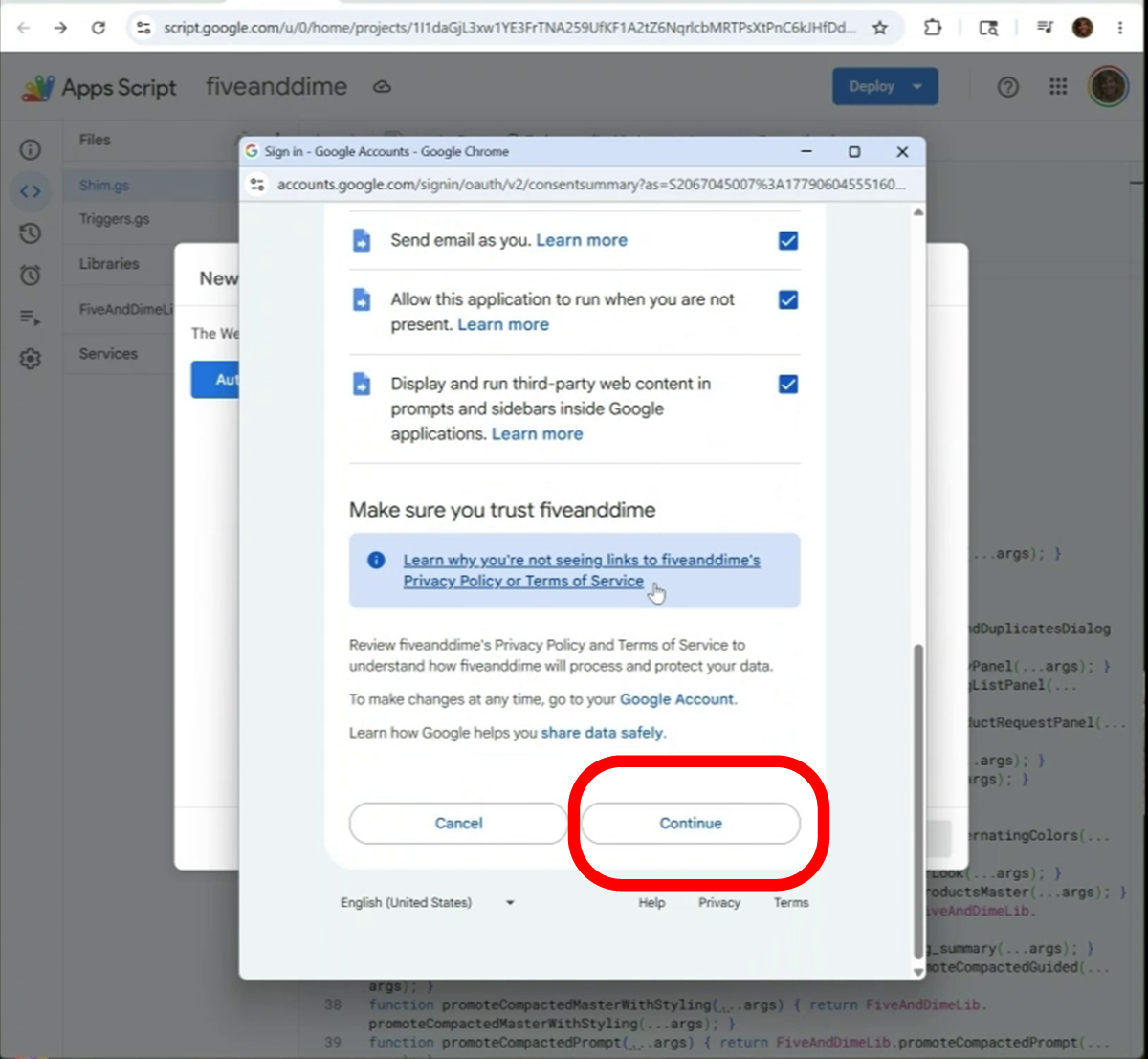Click the Files section header
The height and width of the screenshot is (1059, 1148).
(x=95, y=140)
